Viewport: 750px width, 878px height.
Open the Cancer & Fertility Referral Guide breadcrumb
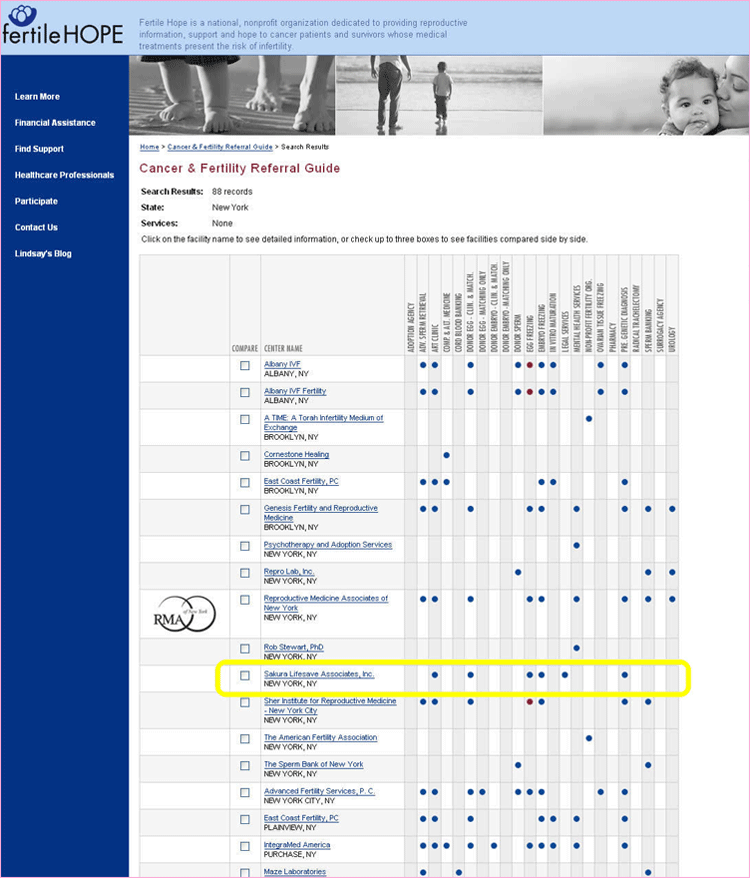tap(220, 147)
